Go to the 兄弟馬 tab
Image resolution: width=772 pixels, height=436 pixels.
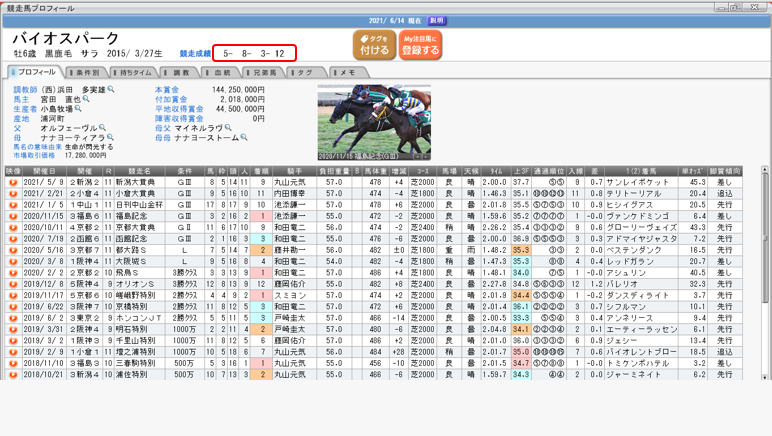click(x=263, y=73)
